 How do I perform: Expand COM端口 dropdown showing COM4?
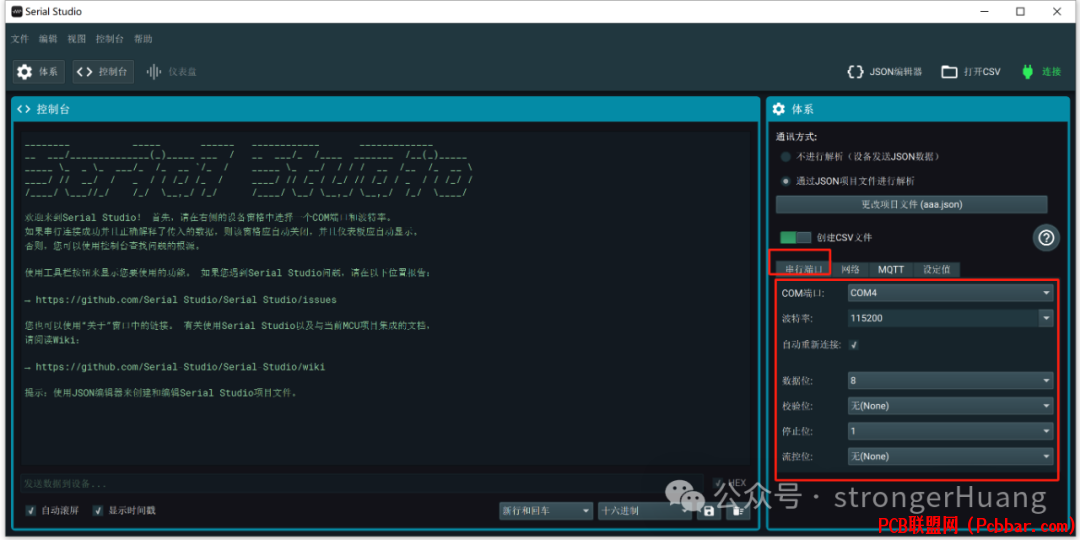[x=950, y=293]
